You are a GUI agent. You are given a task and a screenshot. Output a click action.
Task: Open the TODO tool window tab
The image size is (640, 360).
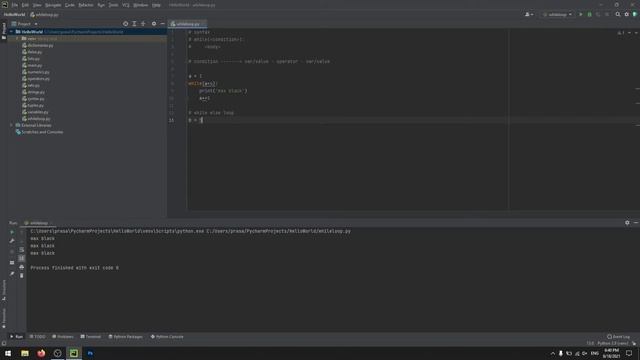point(38,337)
